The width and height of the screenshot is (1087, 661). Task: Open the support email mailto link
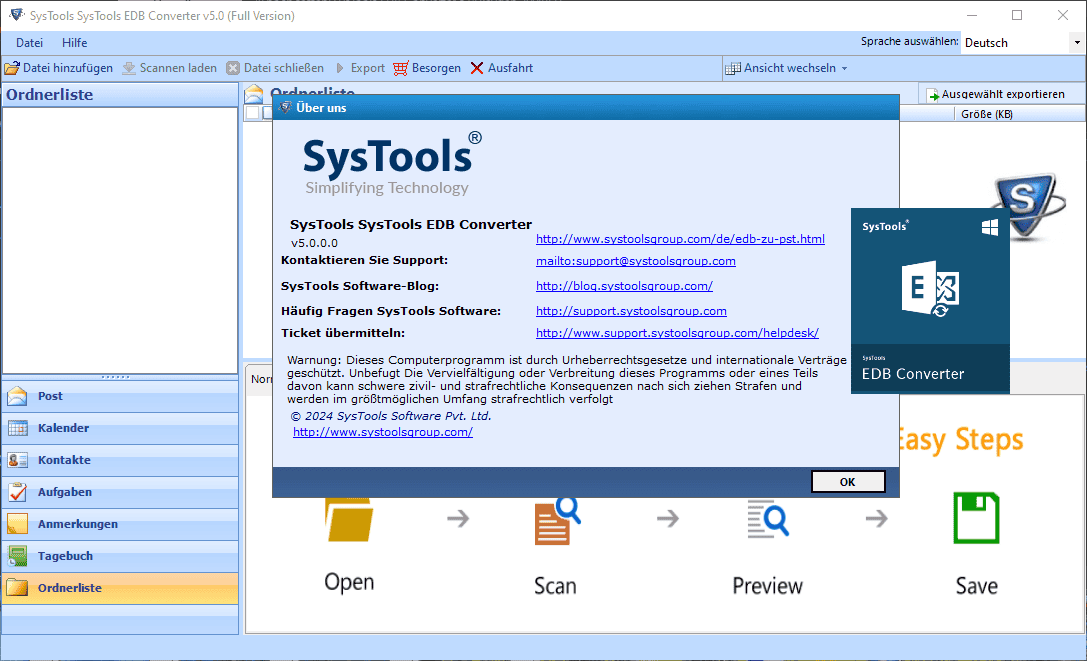[x=635, y=261]
